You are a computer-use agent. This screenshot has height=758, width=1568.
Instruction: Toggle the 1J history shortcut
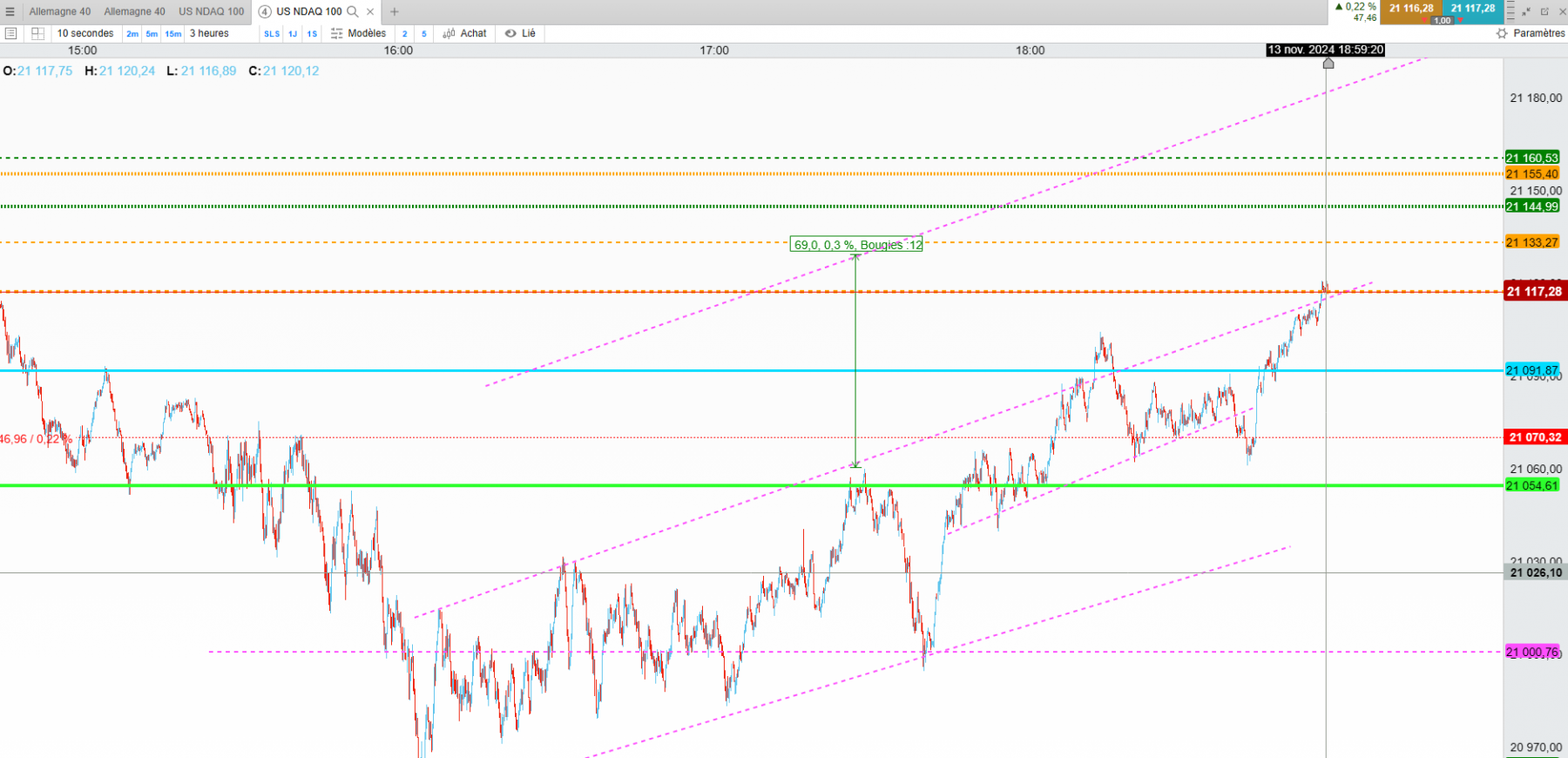click(293, 34)
